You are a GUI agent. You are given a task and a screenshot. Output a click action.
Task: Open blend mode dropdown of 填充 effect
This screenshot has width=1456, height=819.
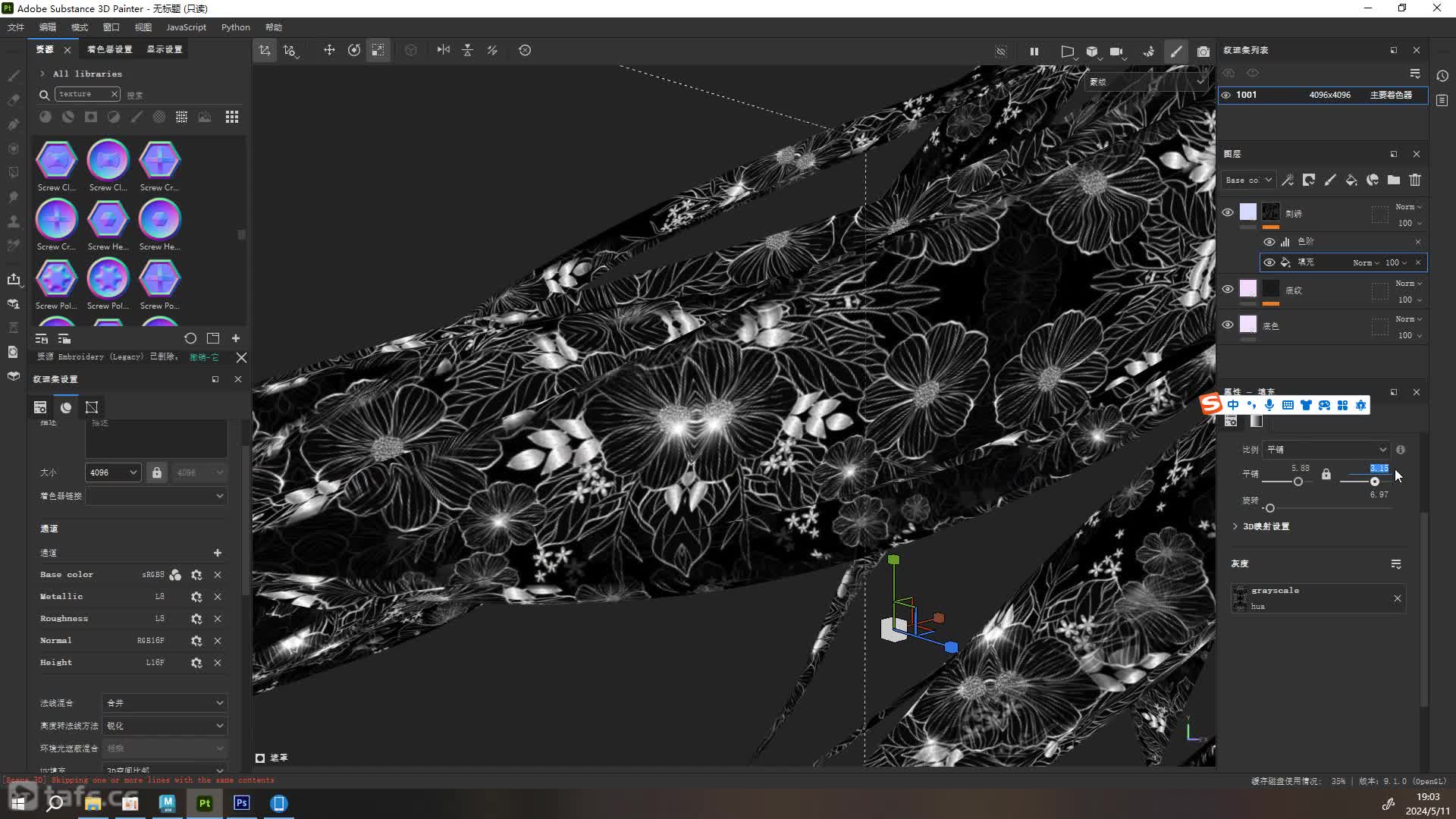tap(1366, 263)
